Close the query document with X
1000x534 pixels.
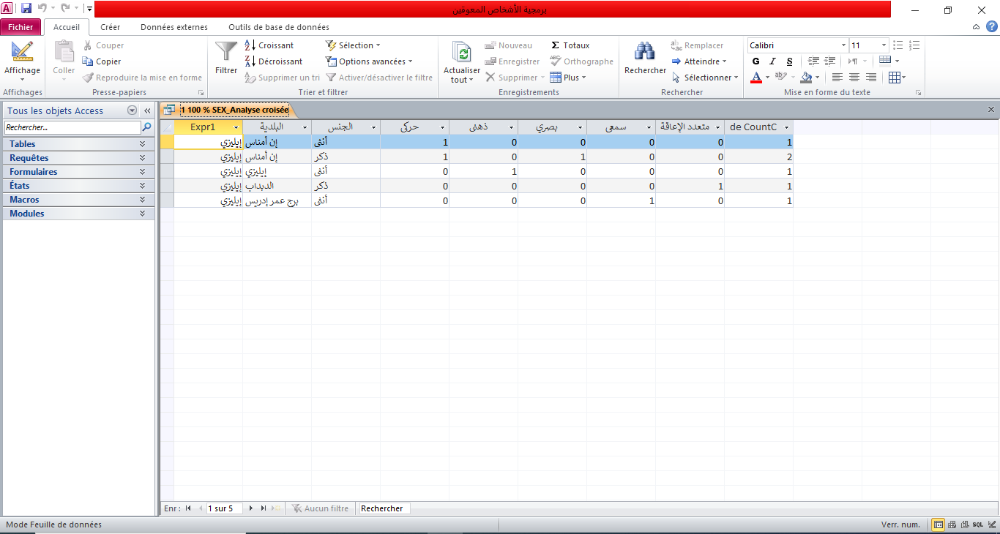(991, 110)
